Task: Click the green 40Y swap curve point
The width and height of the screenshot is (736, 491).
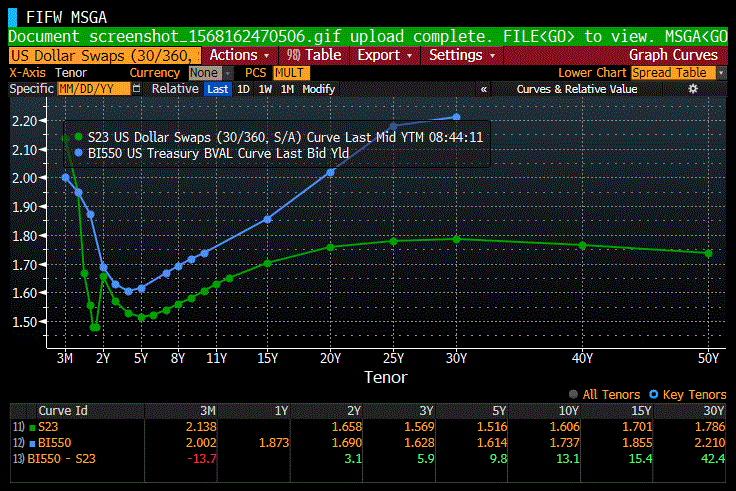Action: pyautogui.click(x=582, y=246)
